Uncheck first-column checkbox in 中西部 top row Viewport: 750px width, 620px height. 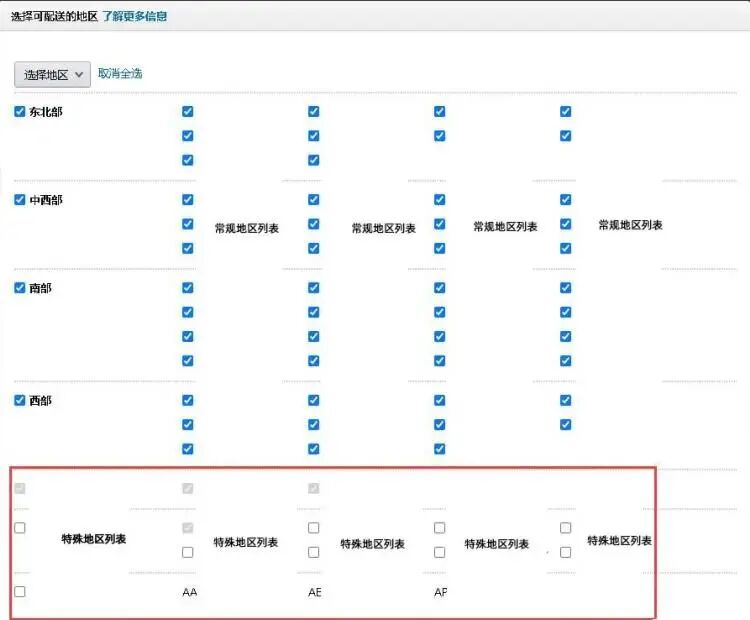[x=188, y=199]
